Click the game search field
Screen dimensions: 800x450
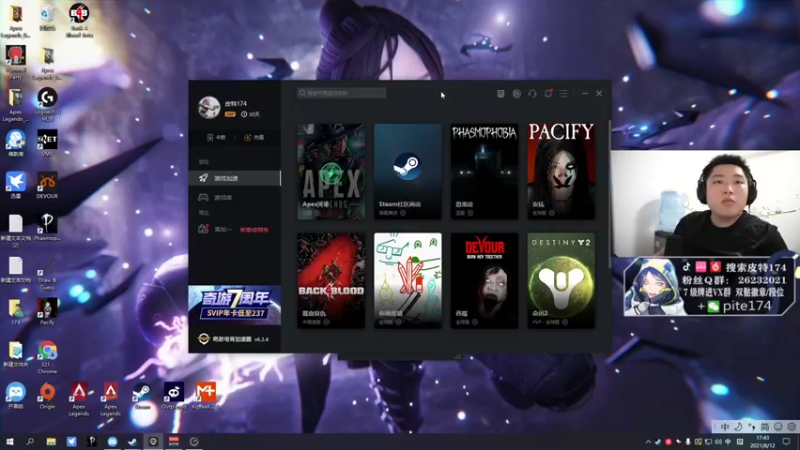[x=342, y=93]
